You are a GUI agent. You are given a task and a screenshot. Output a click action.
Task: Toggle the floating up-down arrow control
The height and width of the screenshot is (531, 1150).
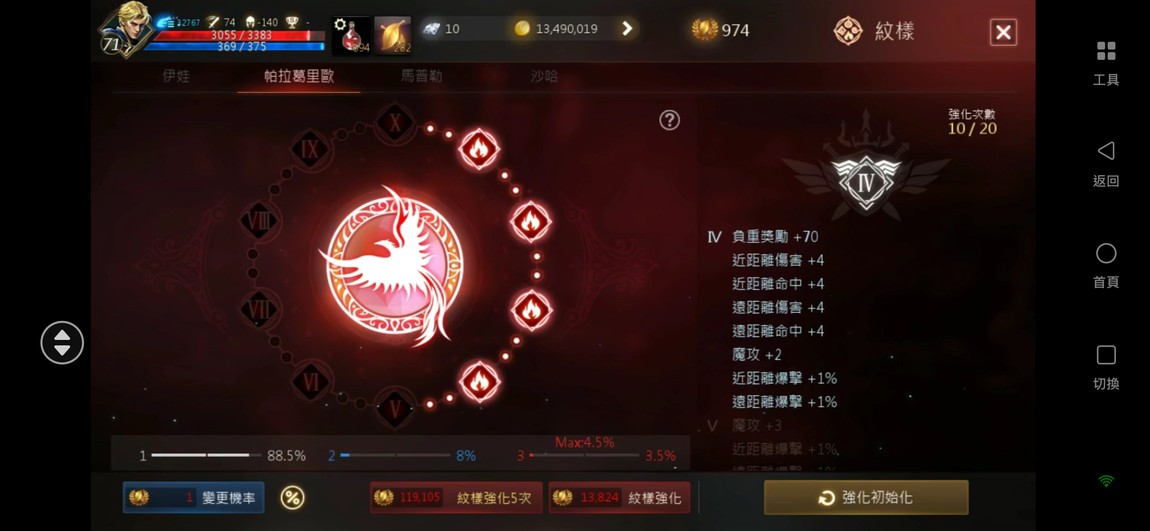pyautogui.click(x=62, y=343)
